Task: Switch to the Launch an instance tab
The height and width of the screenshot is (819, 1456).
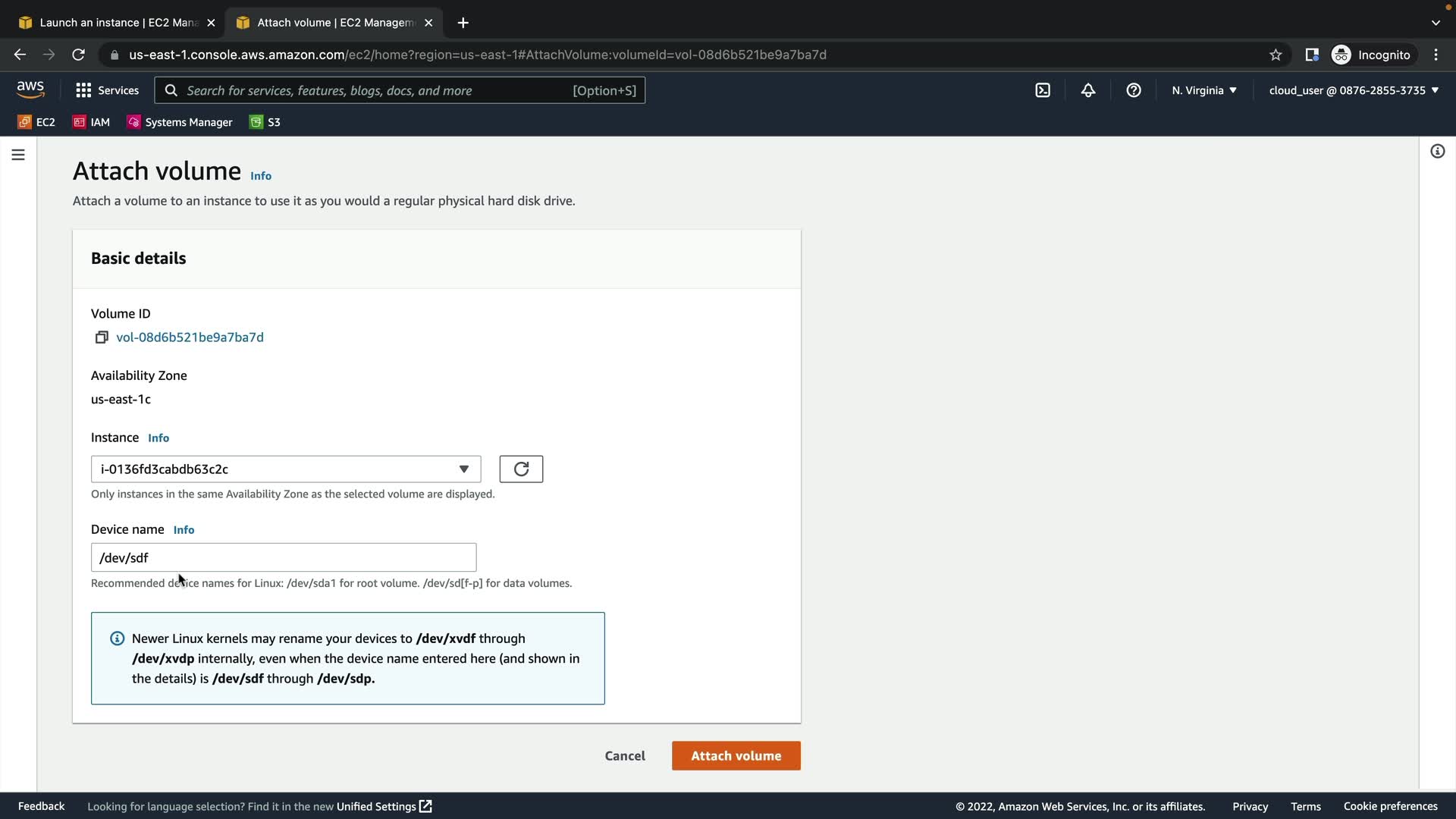Action: (x=118, y=23)
